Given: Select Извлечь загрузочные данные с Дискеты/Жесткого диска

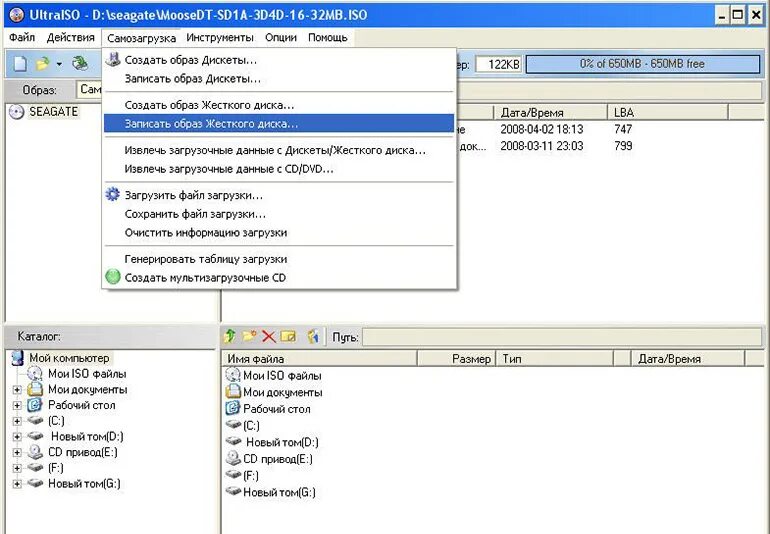Looking at the screenshot, I should click(279, 150).
